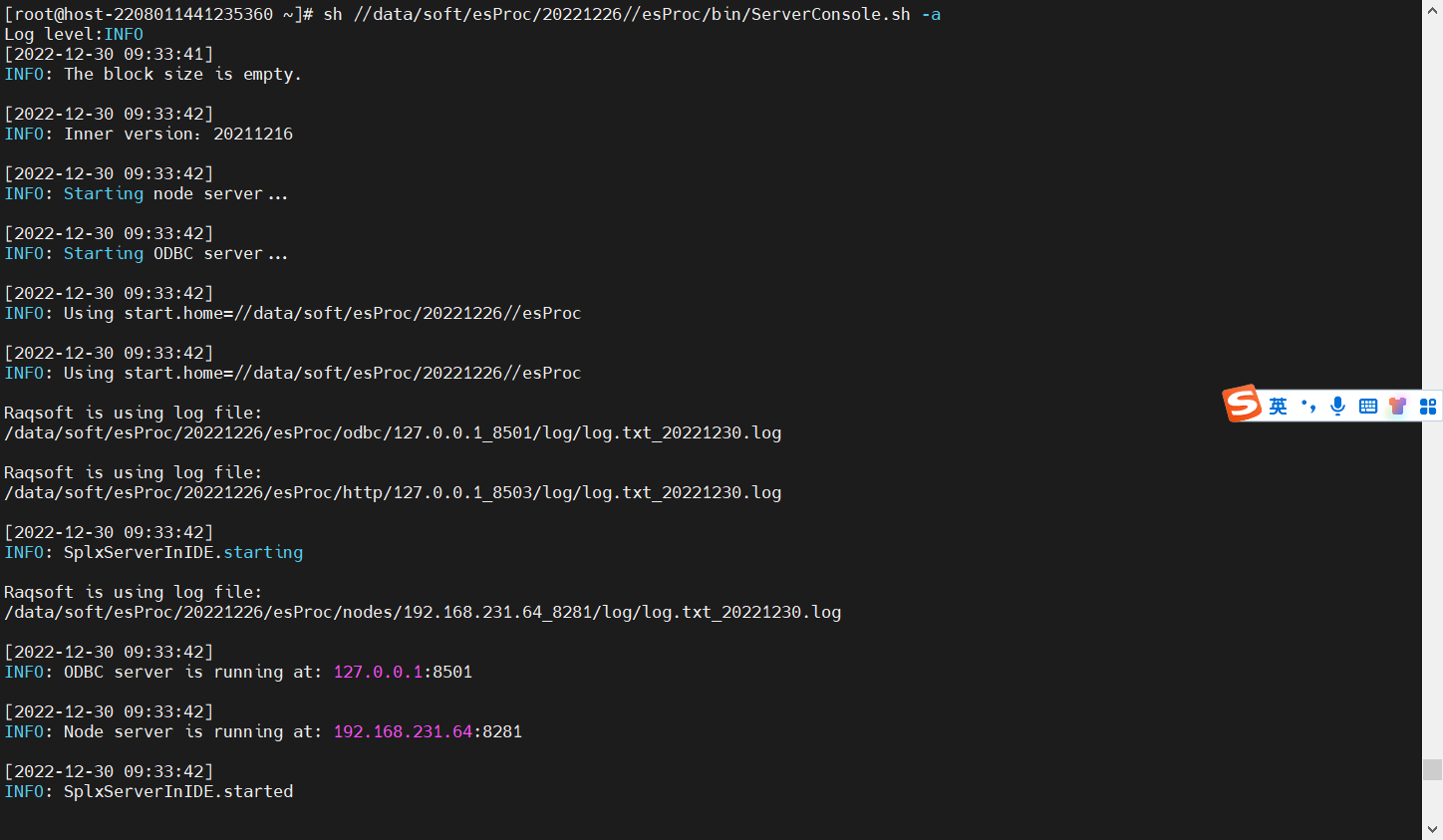Click the highlighted INFO log level value
Screen dimensions: 1443x840
(x=124, y=35)
